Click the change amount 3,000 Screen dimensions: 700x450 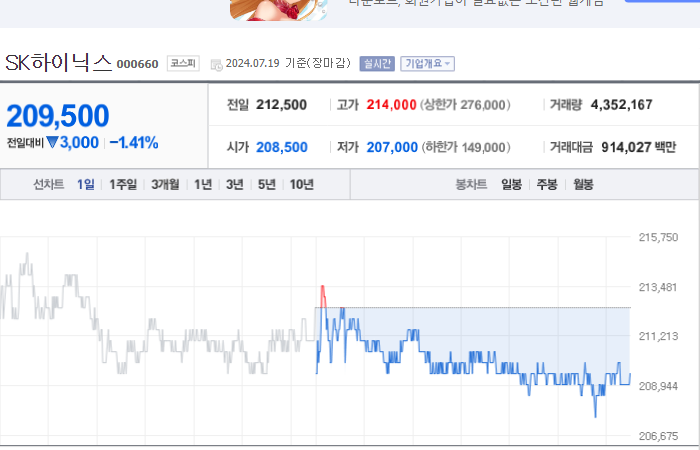point(79,143)
